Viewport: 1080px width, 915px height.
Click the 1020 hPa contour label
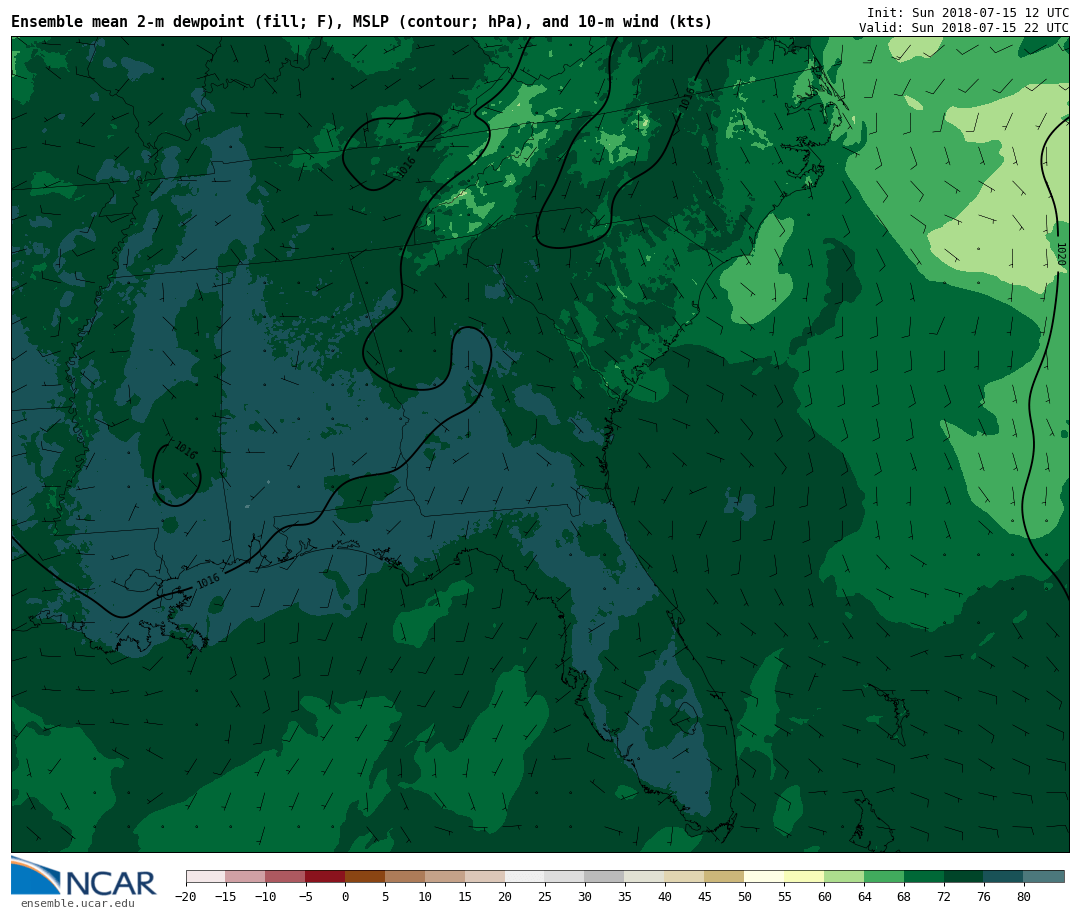[1060, 254]
